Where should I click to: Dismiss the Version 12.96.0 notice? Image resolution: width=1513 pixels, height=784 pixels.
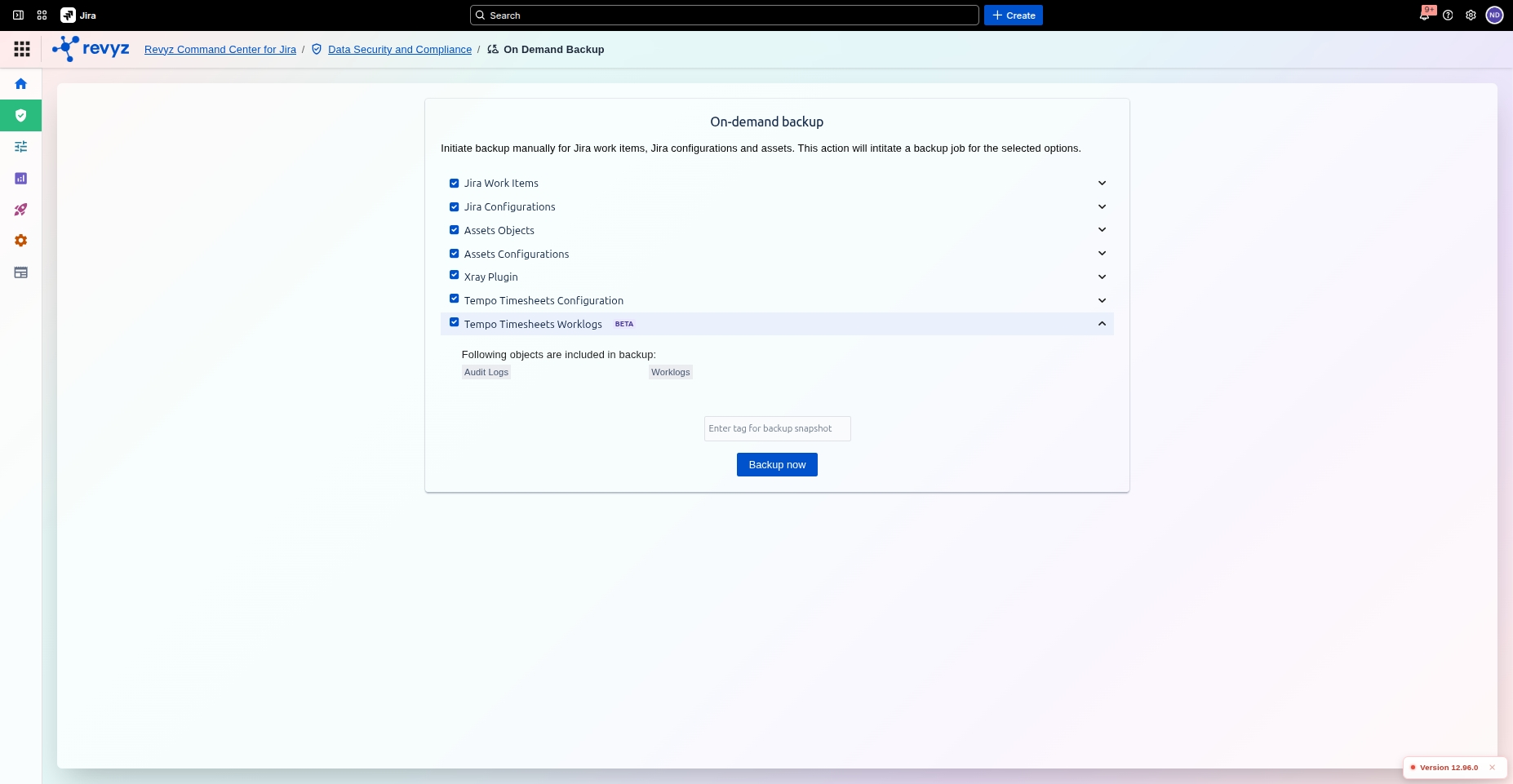point(1492,768)
